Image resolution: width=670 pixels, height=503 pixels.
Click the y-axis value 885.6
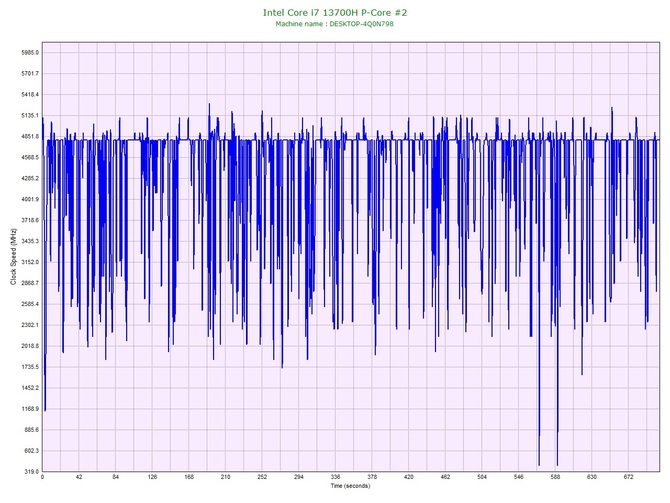click(31, 430)
